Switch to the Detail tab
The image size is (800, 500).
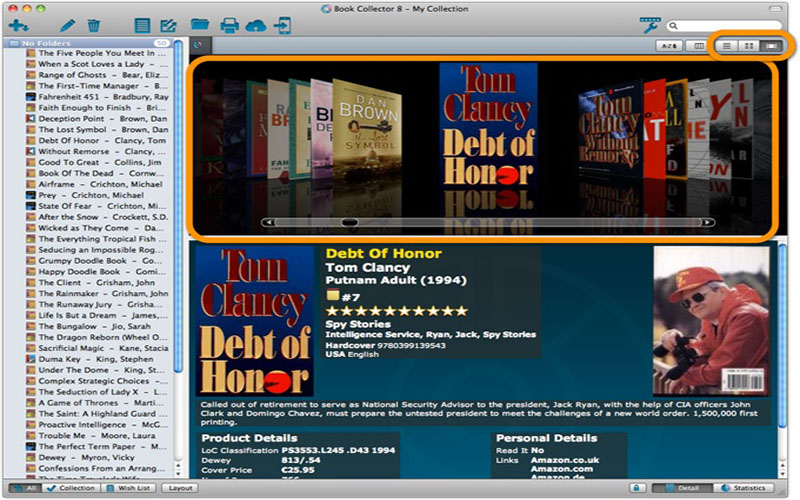click(682, 488)
